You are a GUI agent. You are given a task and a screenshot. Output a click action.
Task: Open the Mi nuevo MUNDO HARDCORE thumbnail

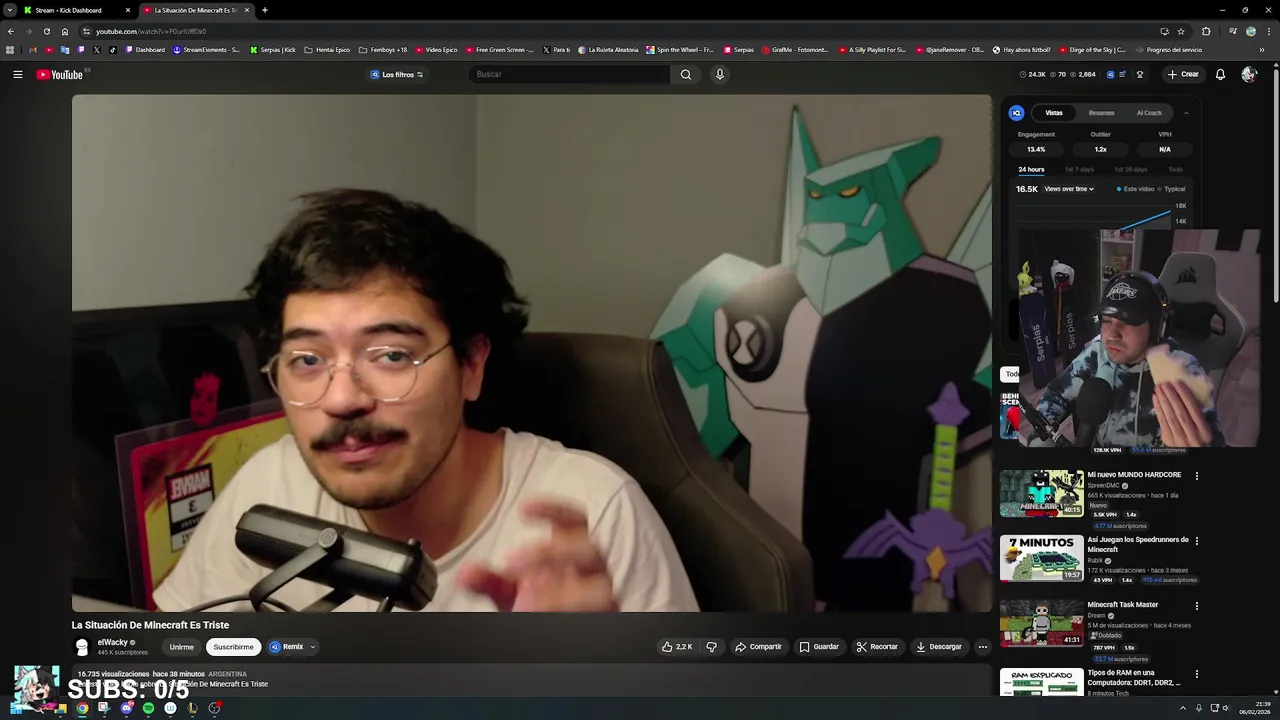tap(1041, 494)
